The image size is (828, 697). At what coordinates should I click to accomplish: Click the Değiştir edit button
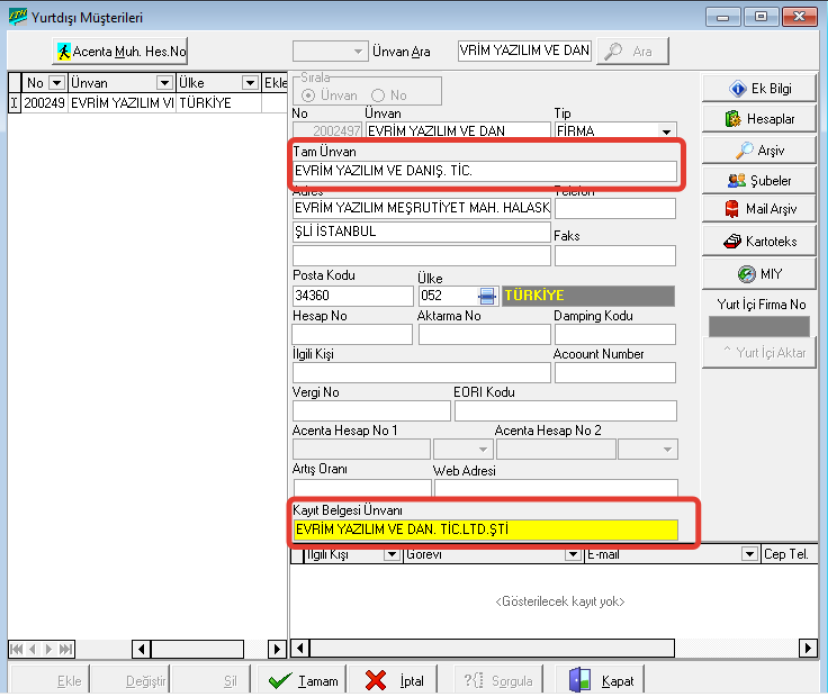click(131, 681)
